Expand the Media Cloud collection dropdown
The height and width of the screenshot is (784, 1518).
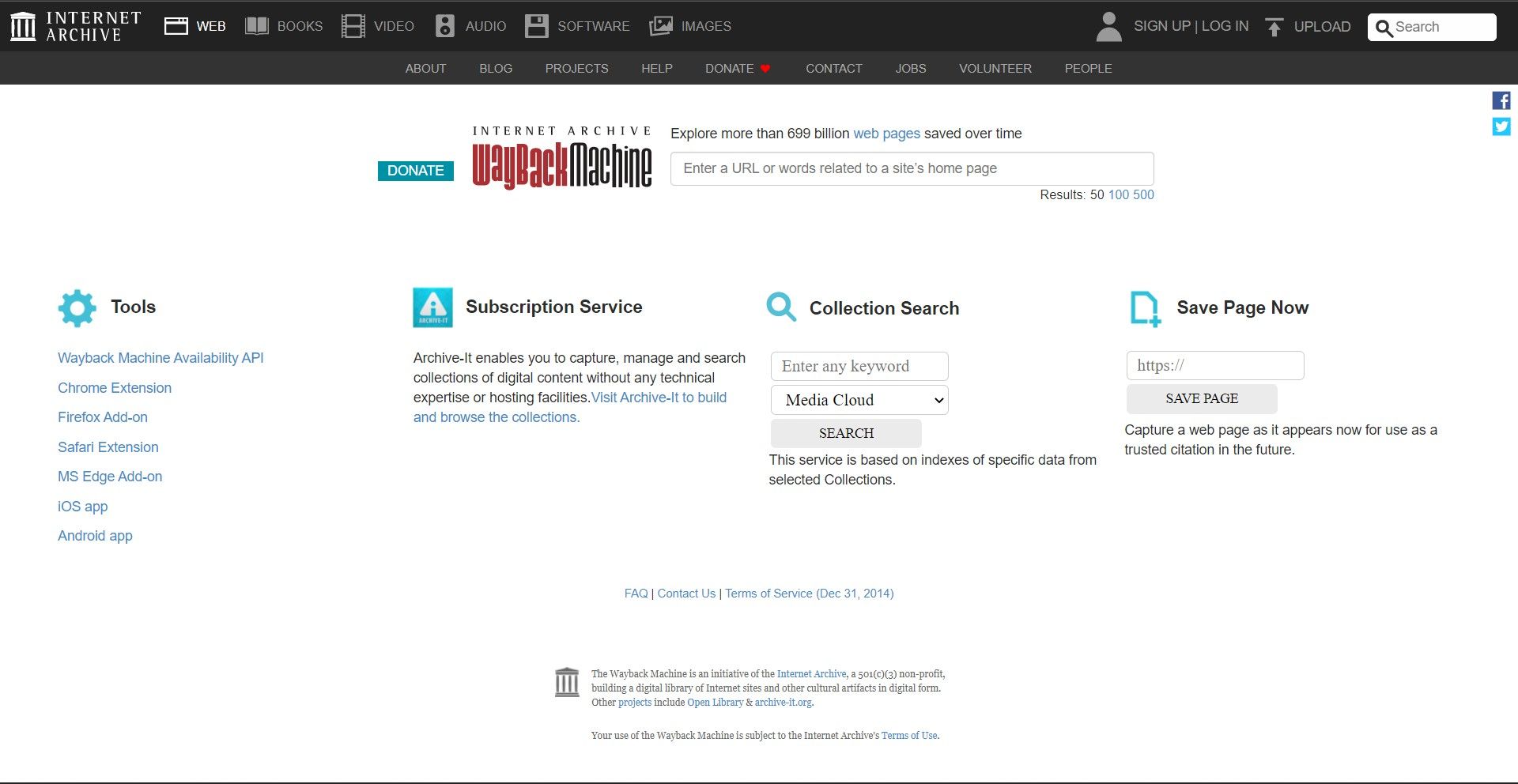pyautogui.click(x=859, y=400)
